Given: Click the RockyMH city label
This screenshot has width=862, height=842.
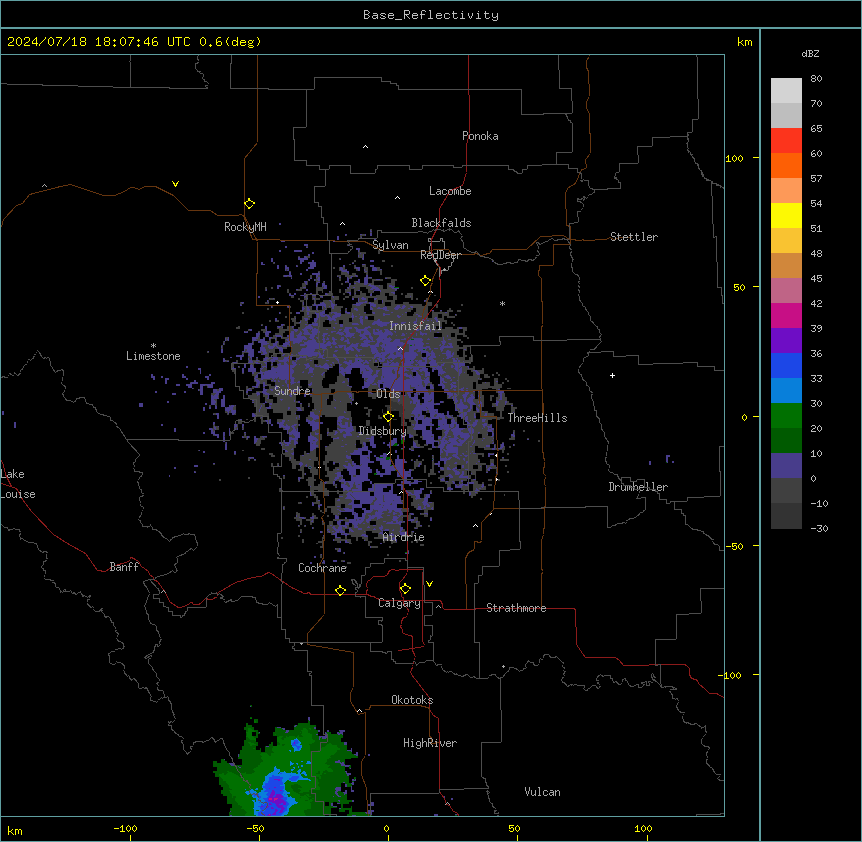Looking at the screenshot, I should tap(245, 227).
